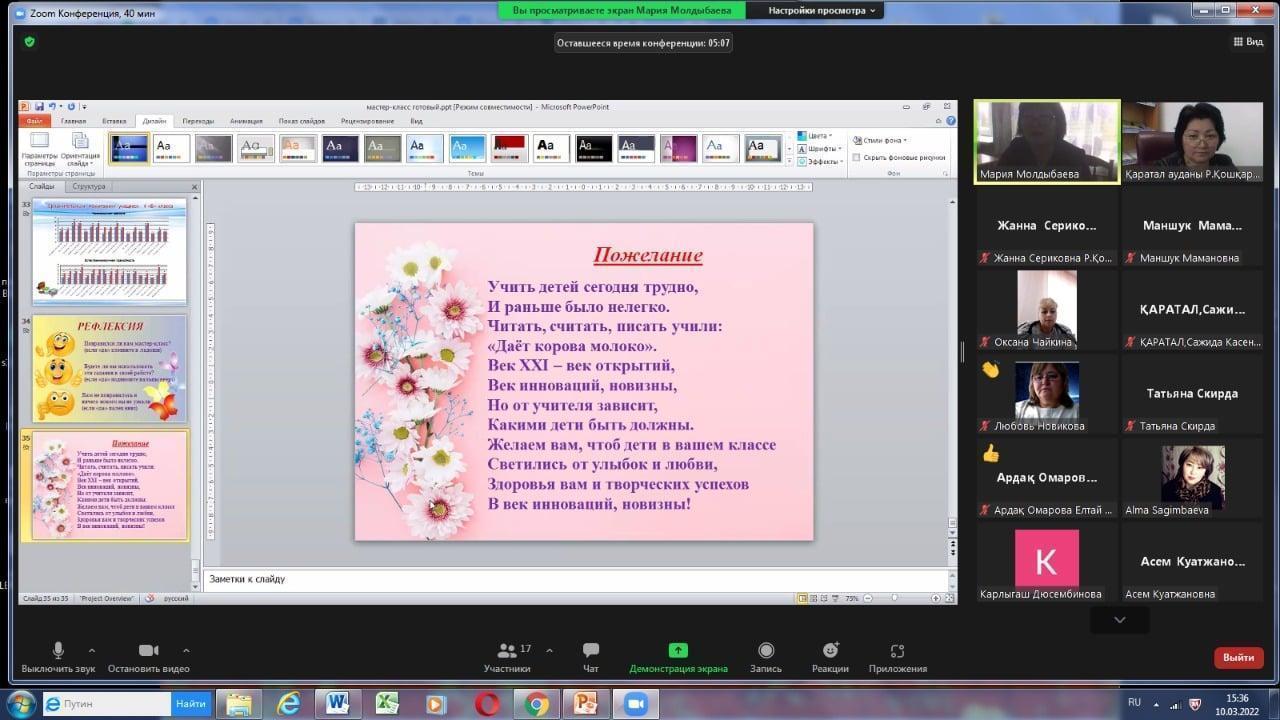Click the RU language indicator in tray
The width and height of the screenshot is (1280, 720).
click(x=1134, y=702)
